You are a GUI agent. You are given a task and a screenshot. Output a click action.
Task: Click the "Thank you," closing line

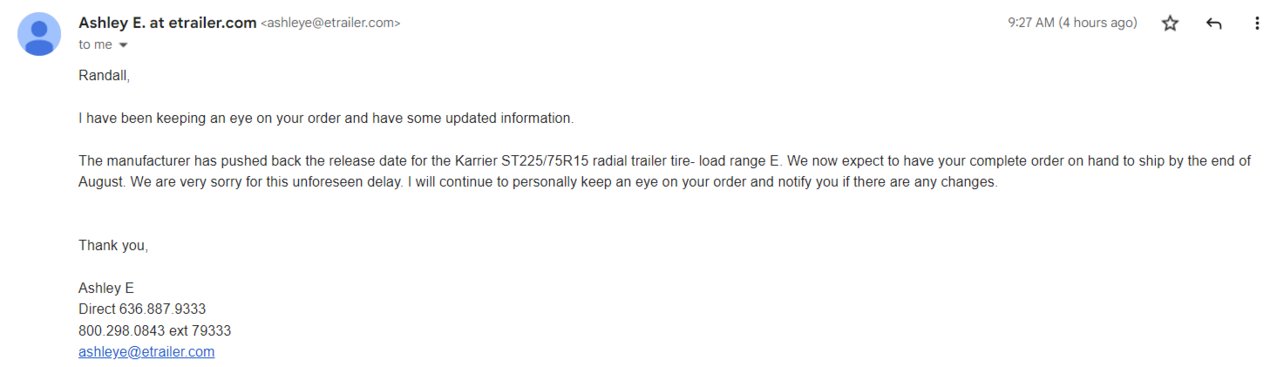[113, 246]
